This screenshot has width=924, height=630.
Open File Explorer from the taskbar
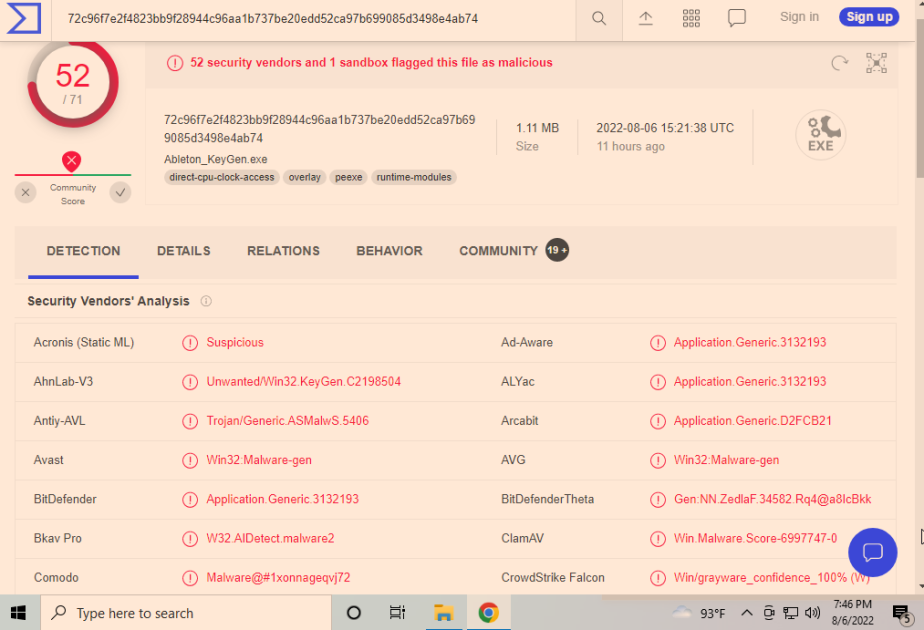coord(443,613)
